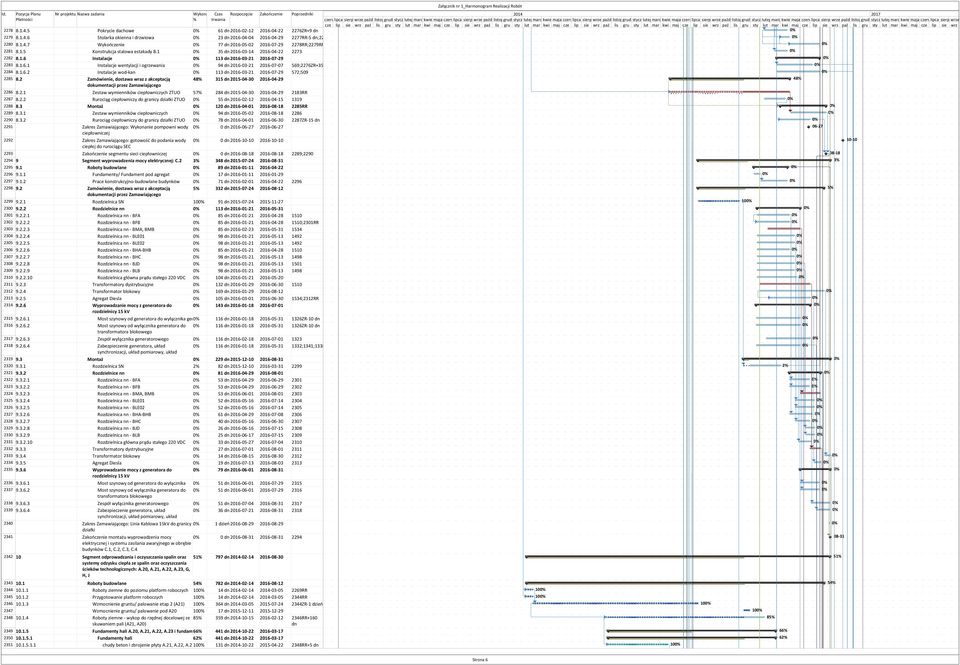Click the 57% completion cell

coord(197,92)
